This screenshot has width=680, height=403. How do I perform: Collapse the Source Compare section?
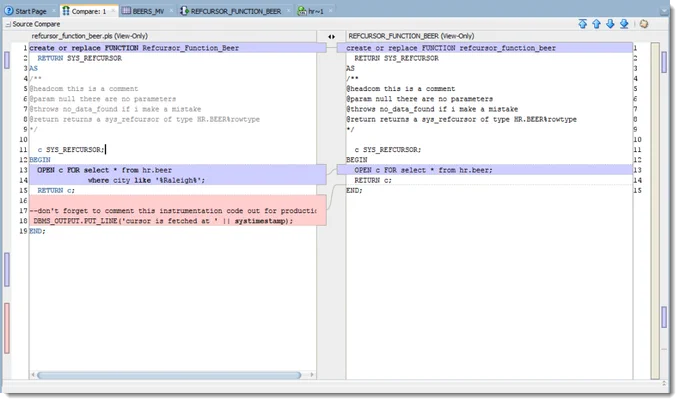8,25
